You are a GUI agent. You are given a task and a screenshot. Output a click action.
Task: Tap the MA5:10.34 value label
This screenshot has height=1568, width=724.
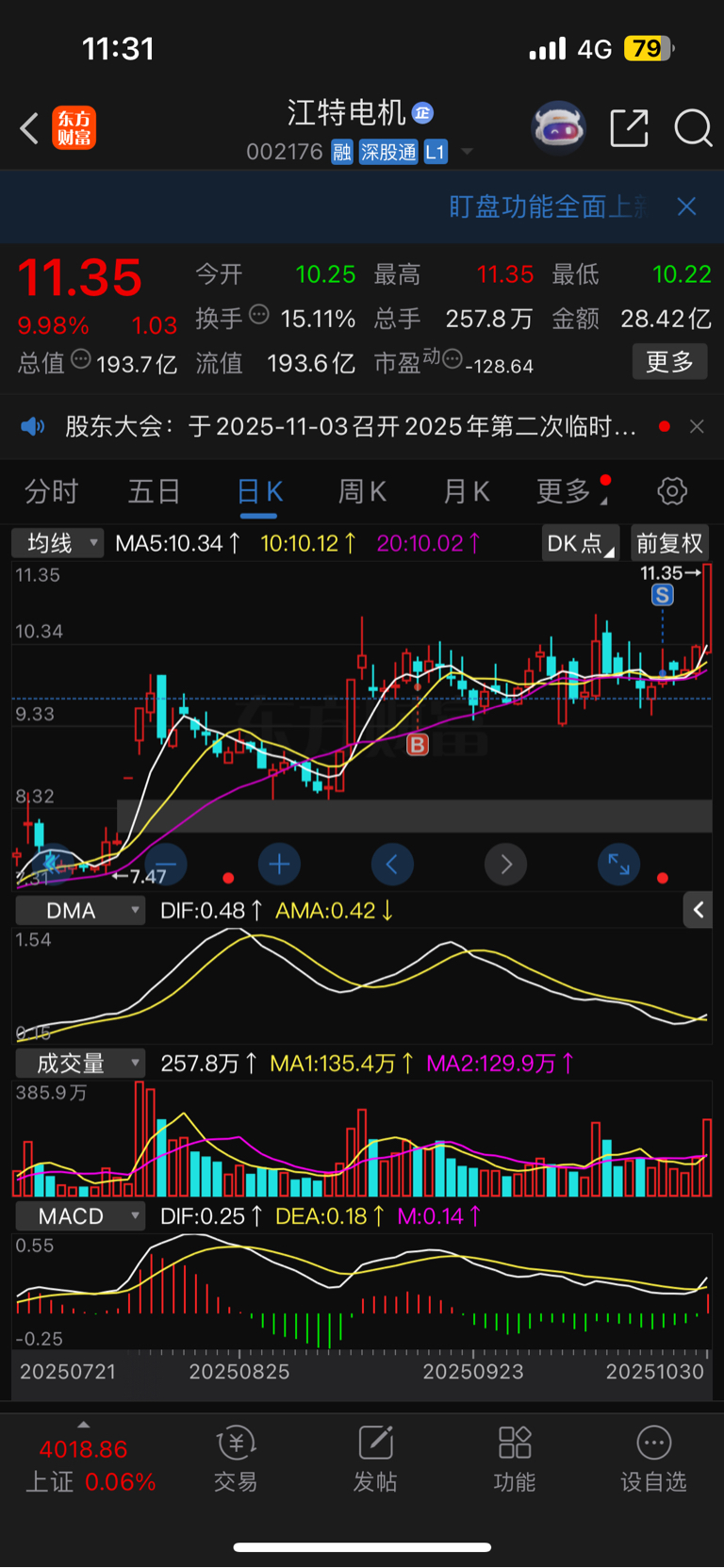178,543
